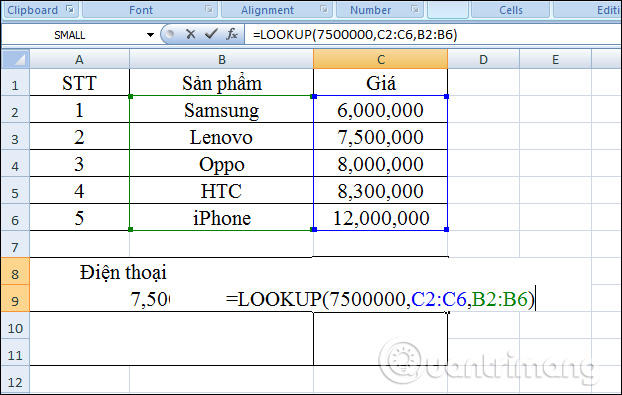Click STT cell with value 2
Image resolution: width=622 pixels, height=395 pixels.
[x=79, y=136]
